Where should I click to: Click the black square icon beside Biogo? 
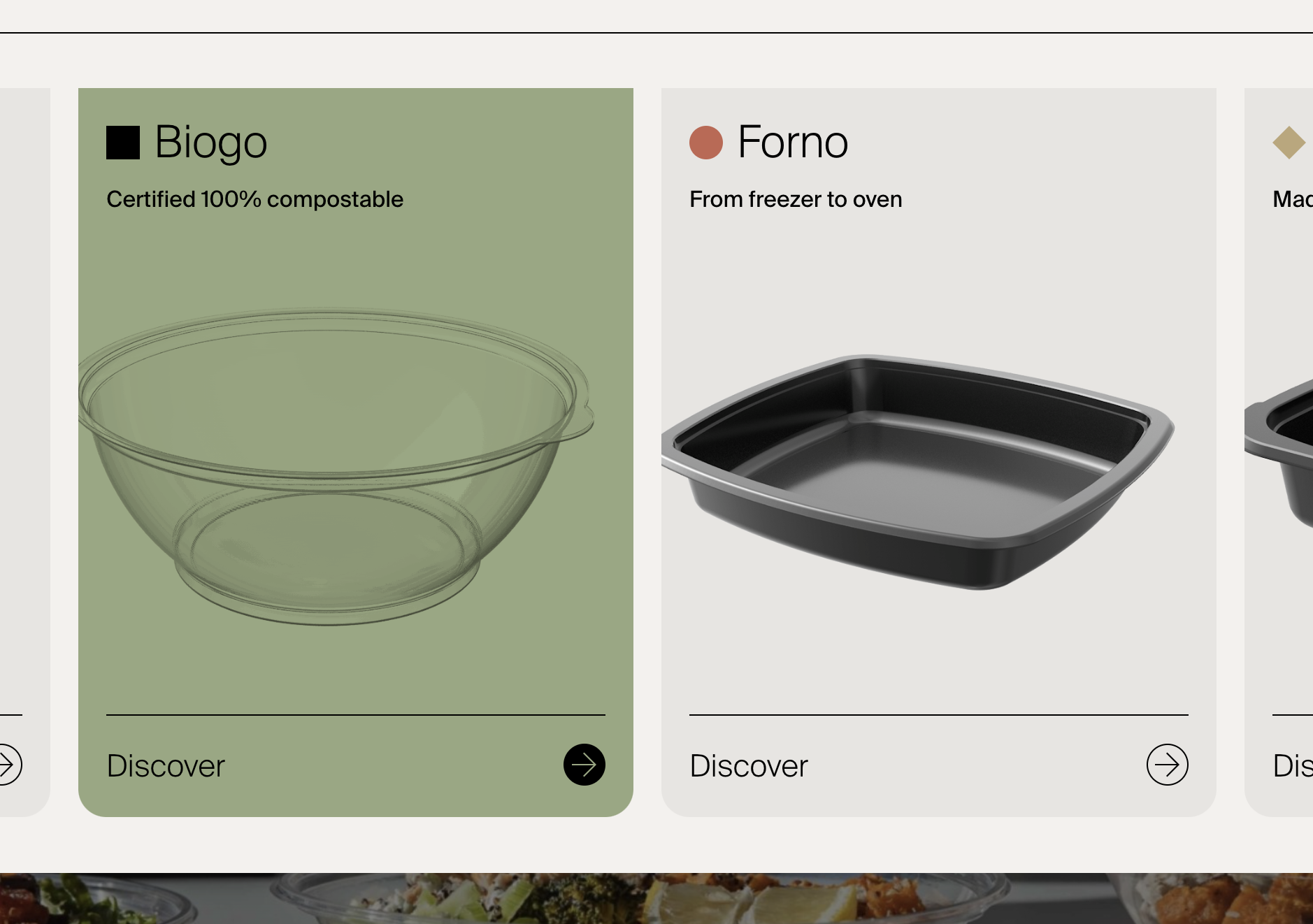coord(123,143)
